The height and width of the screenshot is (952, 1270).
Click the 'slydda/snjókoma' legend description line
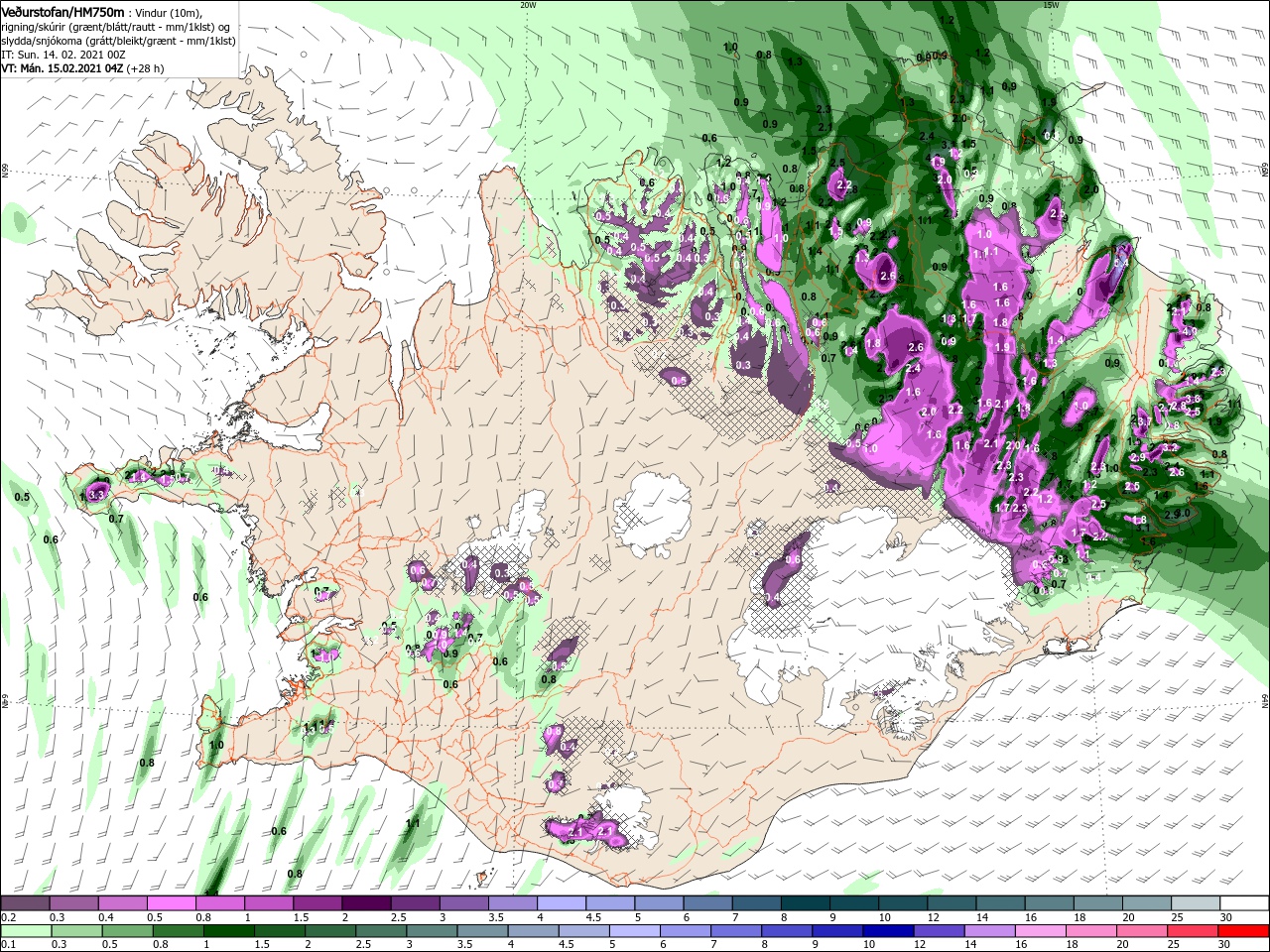tap(118, 42)
